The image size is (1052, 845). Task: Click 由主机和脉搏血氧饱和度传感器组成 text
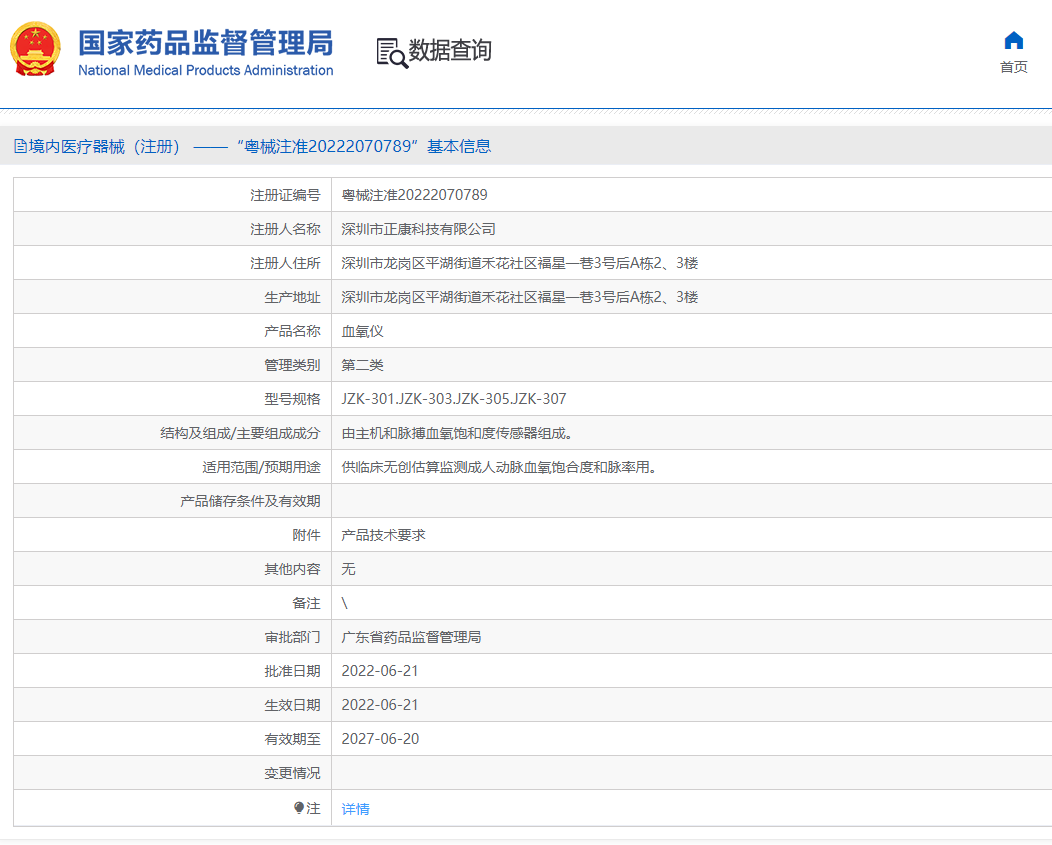click(x=457, y=434)
